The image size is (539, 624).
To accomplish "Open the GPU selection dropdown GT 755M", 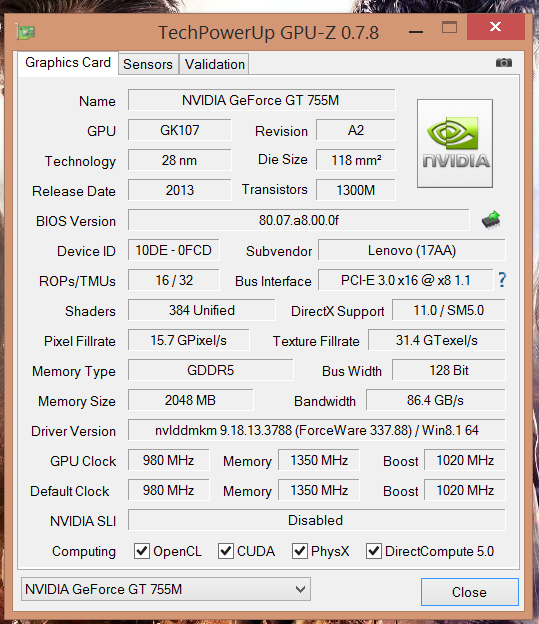I will 166,589.
